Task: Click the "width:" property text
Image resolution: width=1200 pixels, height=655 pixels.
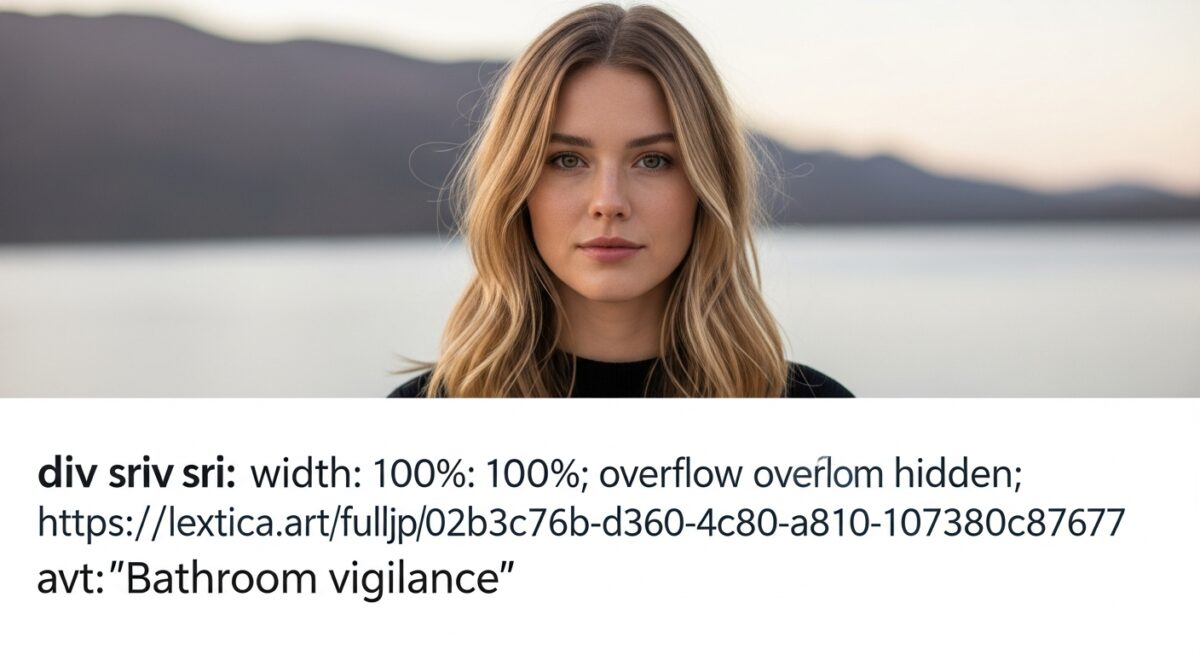Action: click(x=308, y=474)
